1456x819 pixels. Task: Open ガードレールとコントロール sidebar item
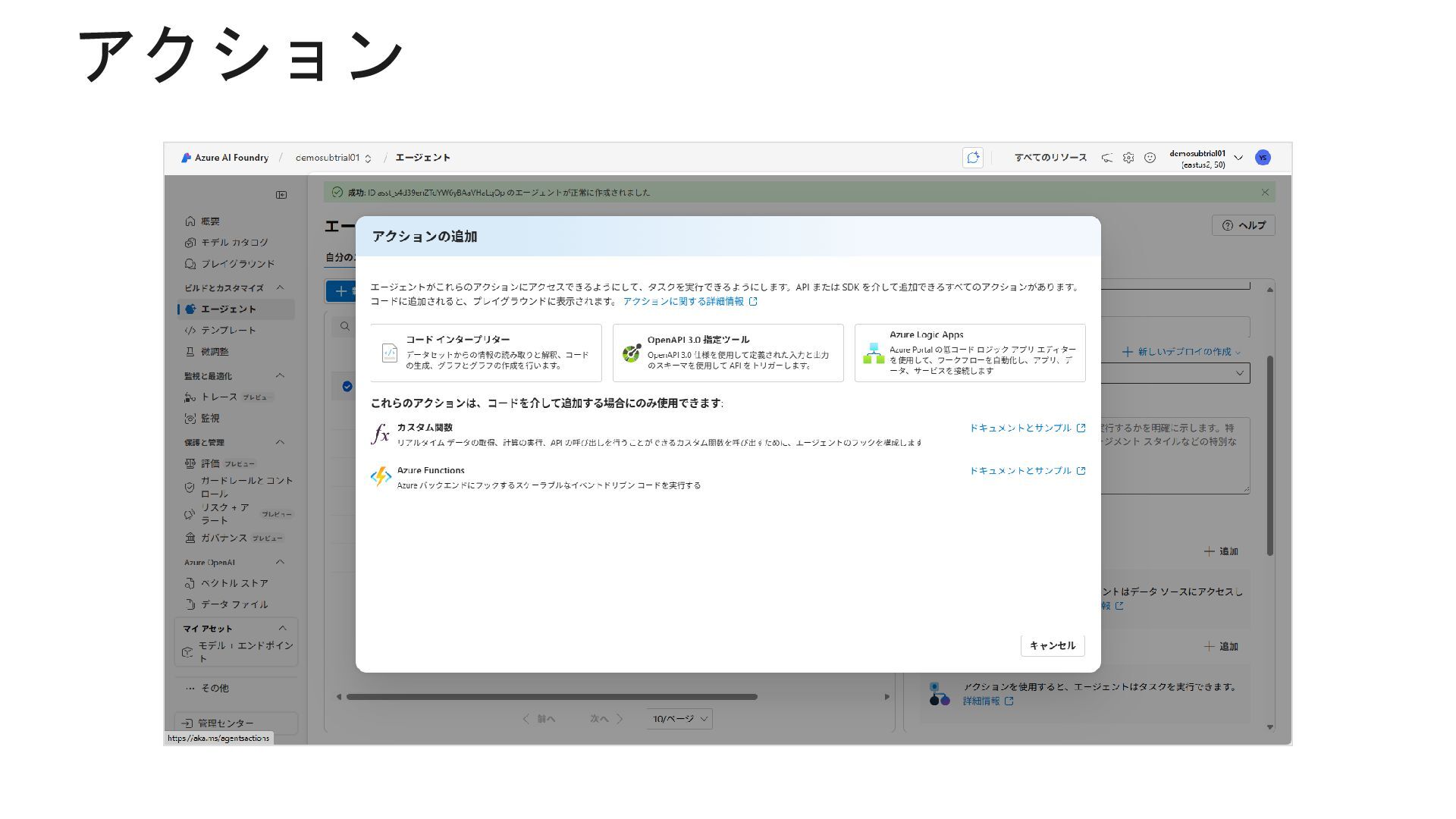[x=237, y=487]
